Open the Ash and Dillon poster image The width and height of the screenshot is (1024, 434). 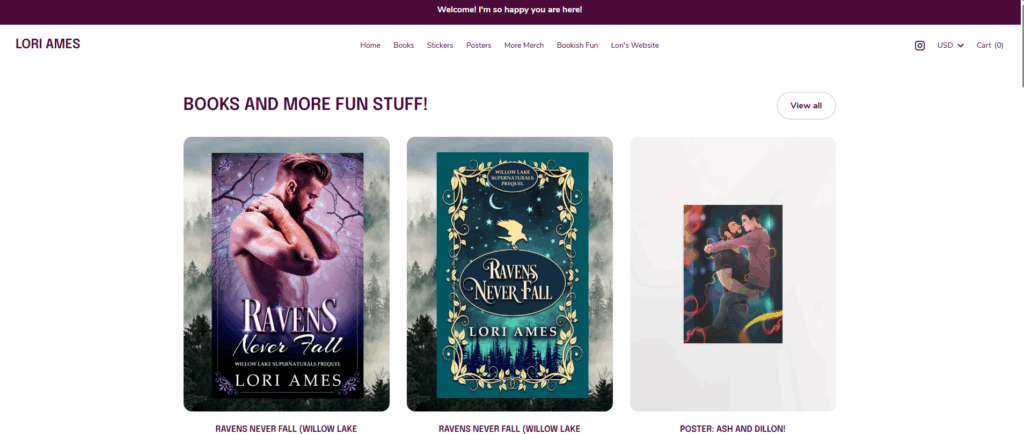(732, 274)
